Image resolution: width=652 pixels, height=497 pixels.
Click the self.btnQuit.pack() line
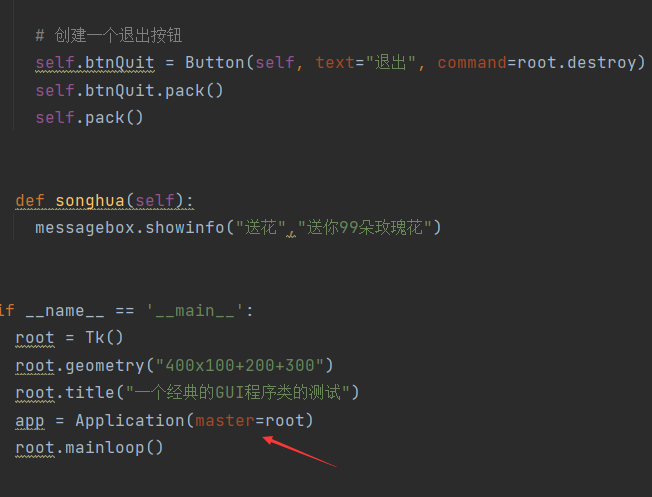point(129,91)
